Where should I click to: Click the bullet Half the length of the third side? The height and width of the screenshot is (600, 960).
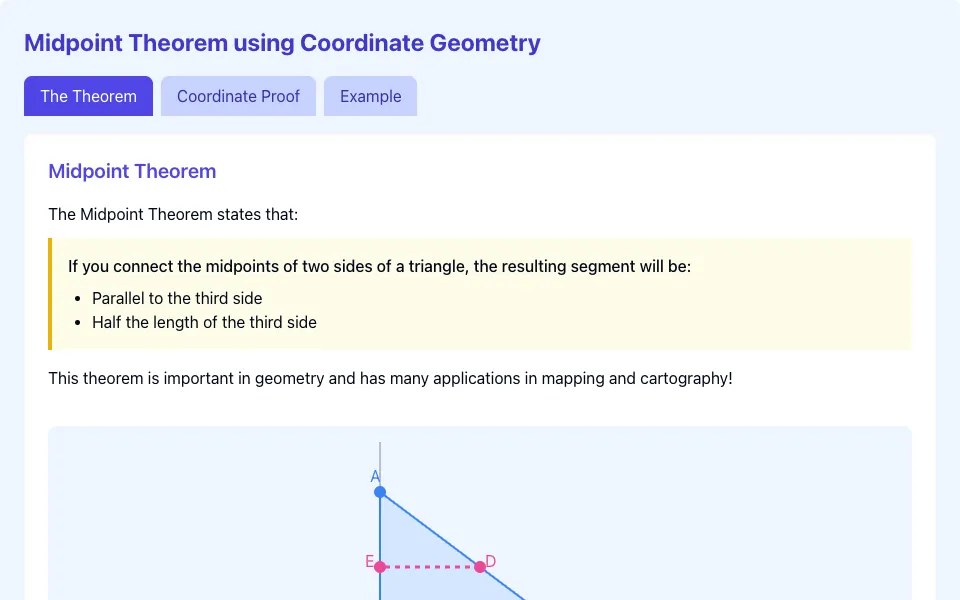coord(204,323)
